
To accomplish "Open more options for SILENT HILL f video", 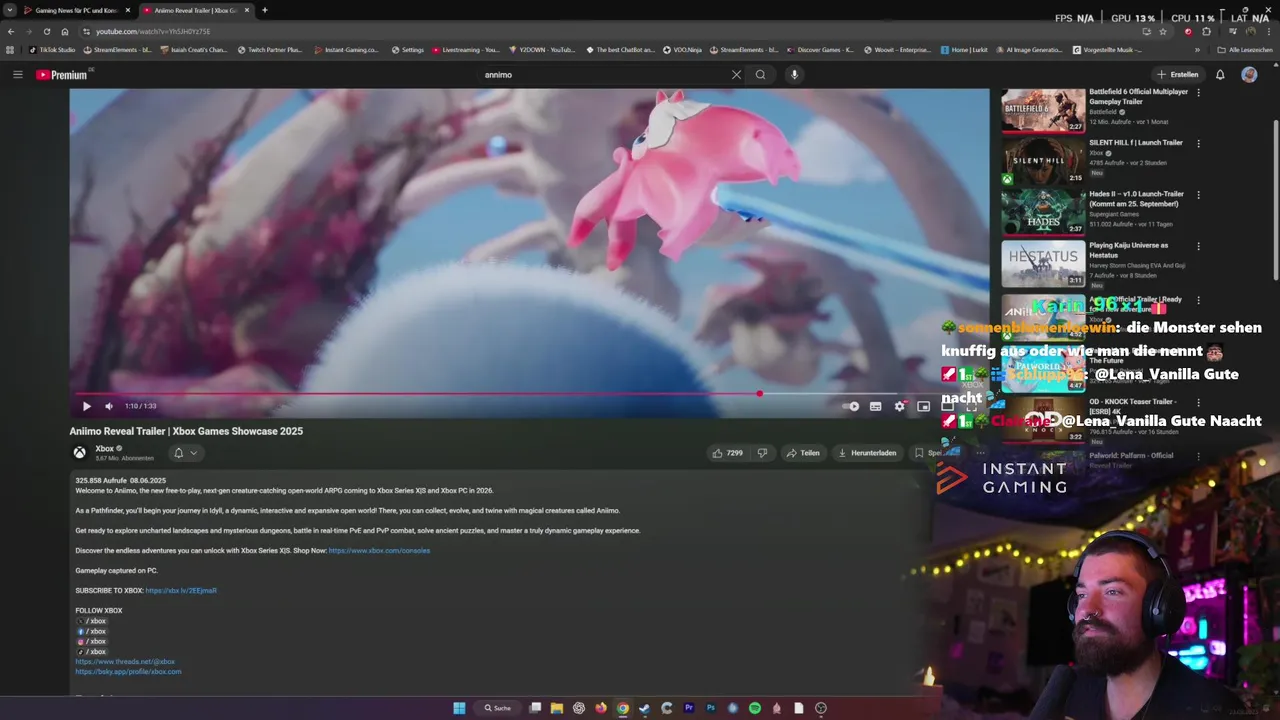I will 1198,144.
